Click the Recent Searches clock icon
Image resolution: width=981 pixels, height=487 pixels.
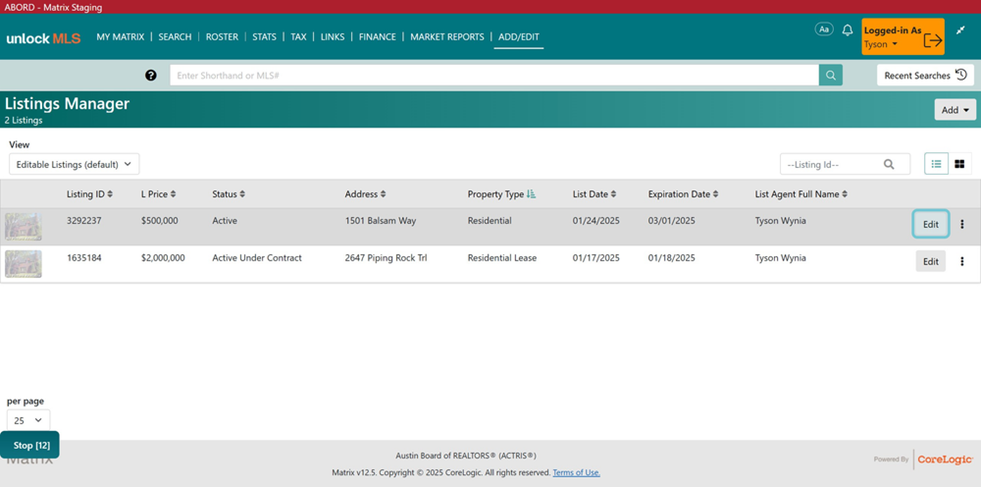click(961, 75)
